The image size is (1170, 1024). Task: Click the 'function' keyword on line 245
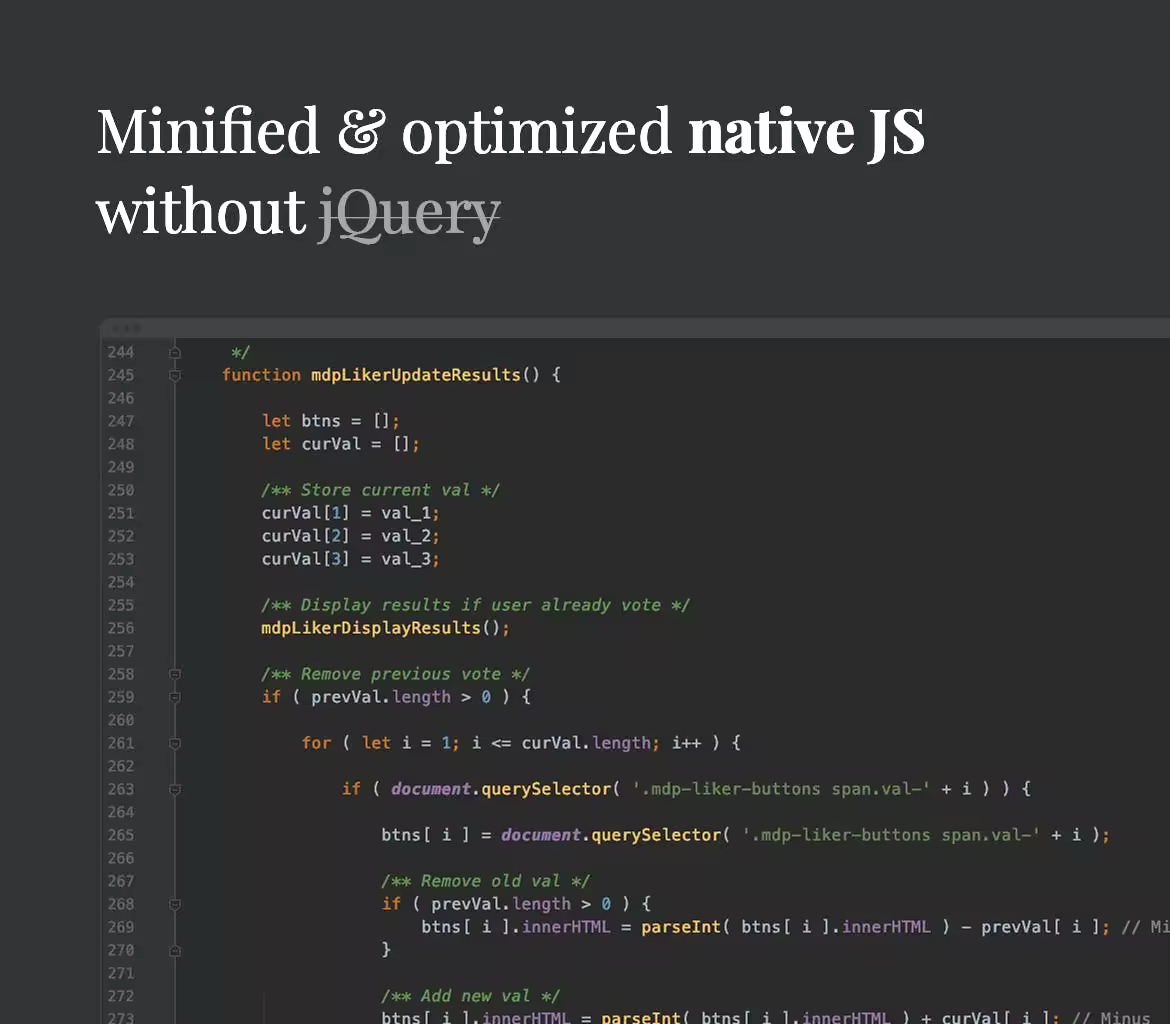(261, 375)
